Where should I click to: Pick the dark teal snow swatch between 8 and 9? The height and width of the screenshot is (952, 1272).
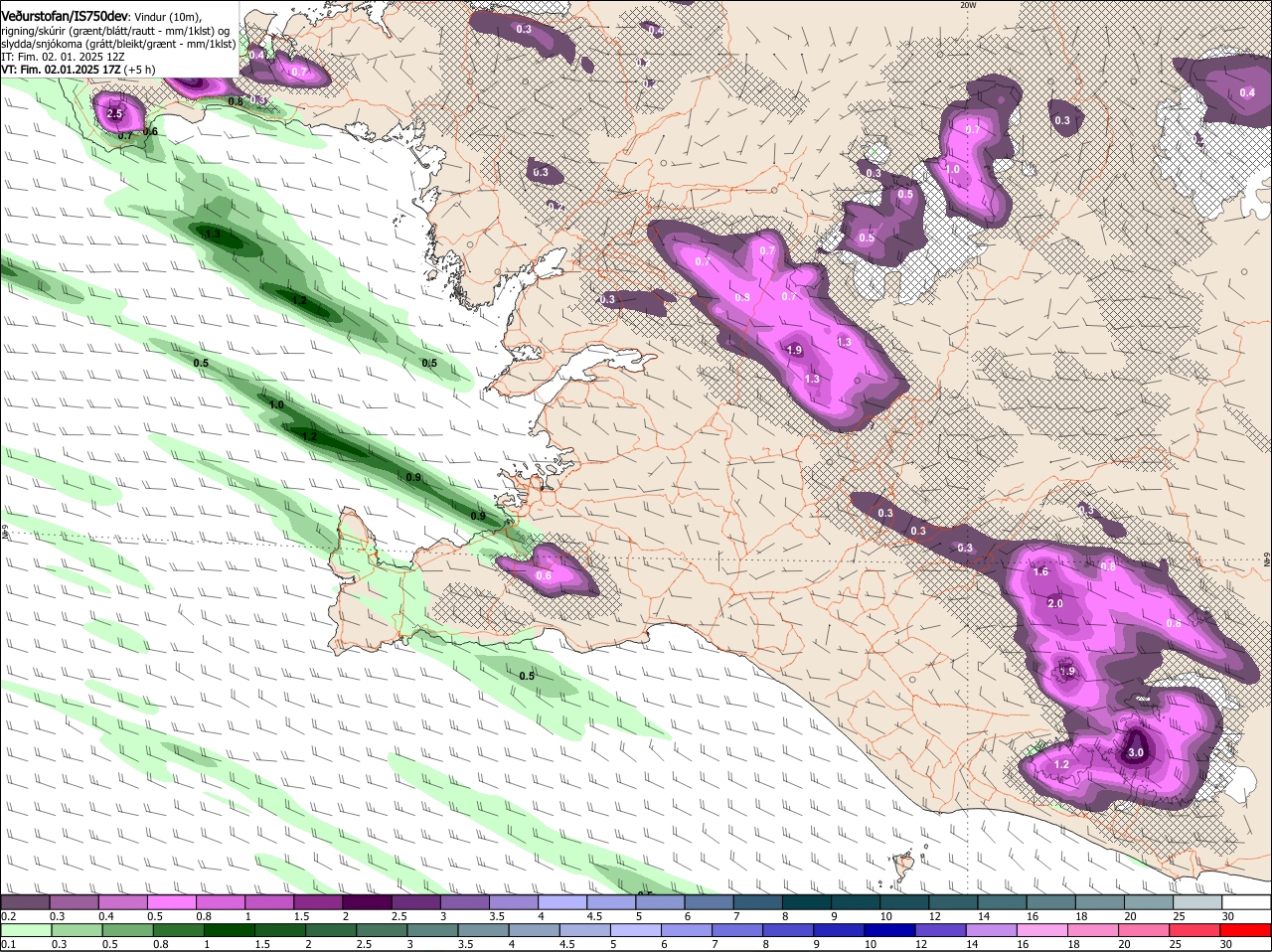point(807,901)
